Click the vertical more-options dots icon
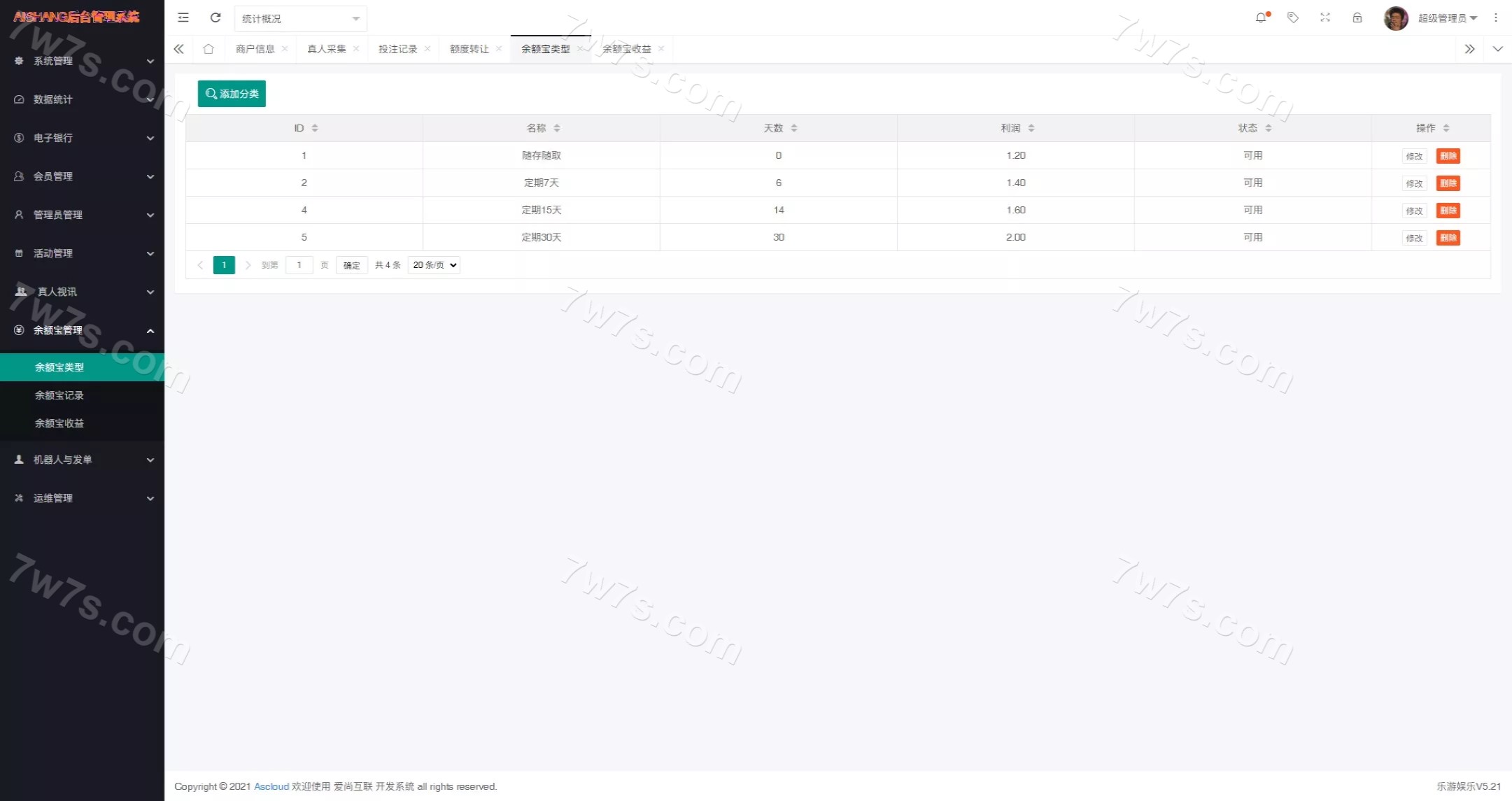Image resolution: width=1512 pixels, height=801 pixels. coord(1496,17)
